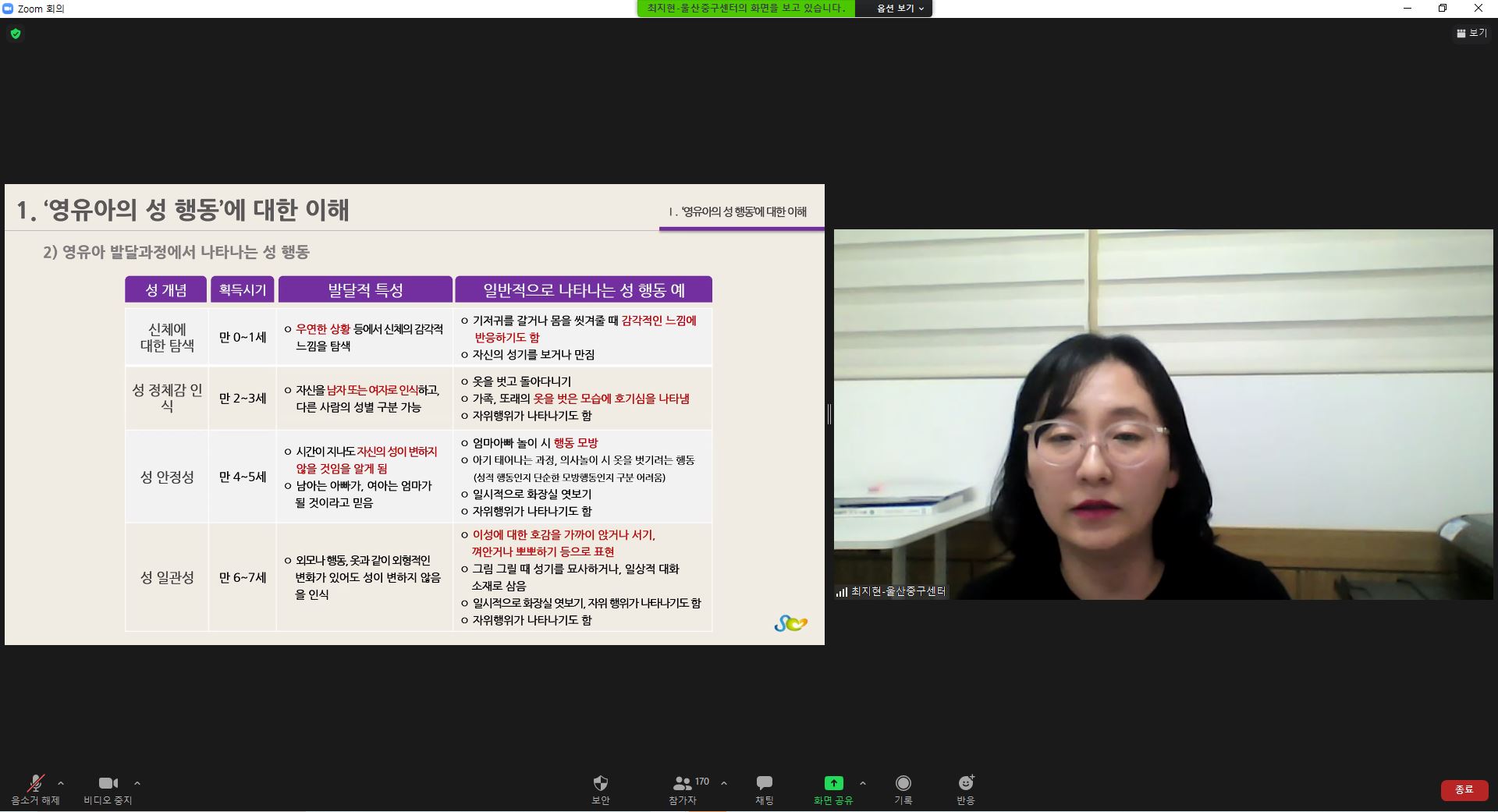Click the red 종료 end meeting button
This screenshot has width=1498, height=812.
click(1464, 789)
